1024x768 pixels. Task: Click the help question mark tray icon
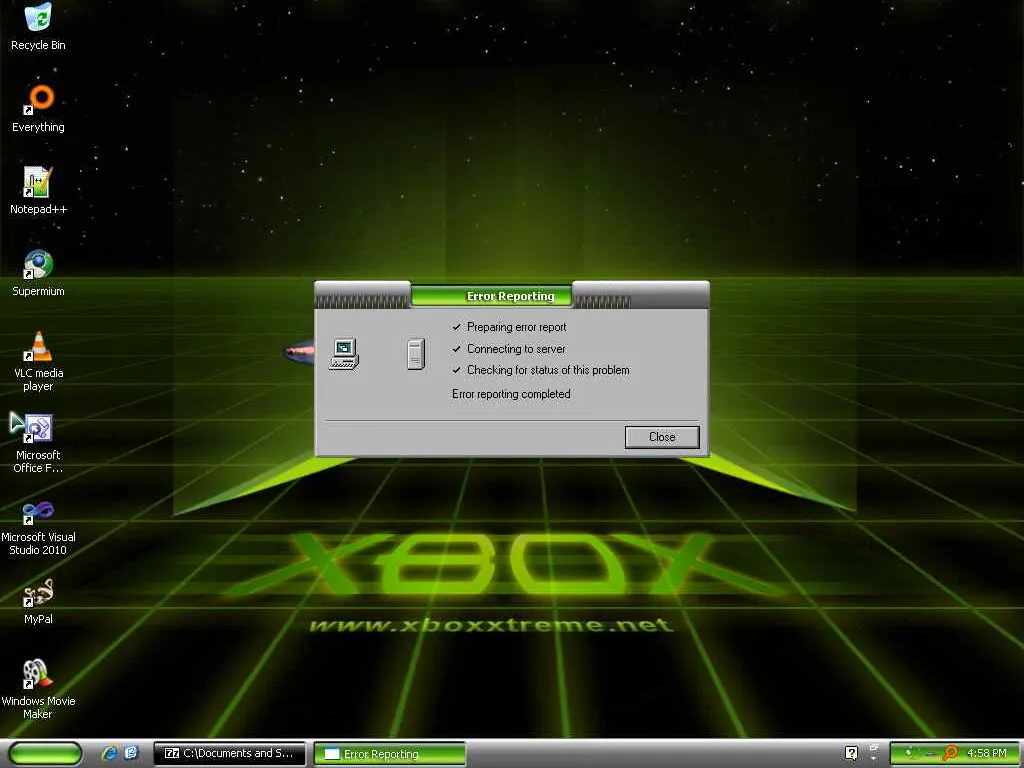point(851,753)
